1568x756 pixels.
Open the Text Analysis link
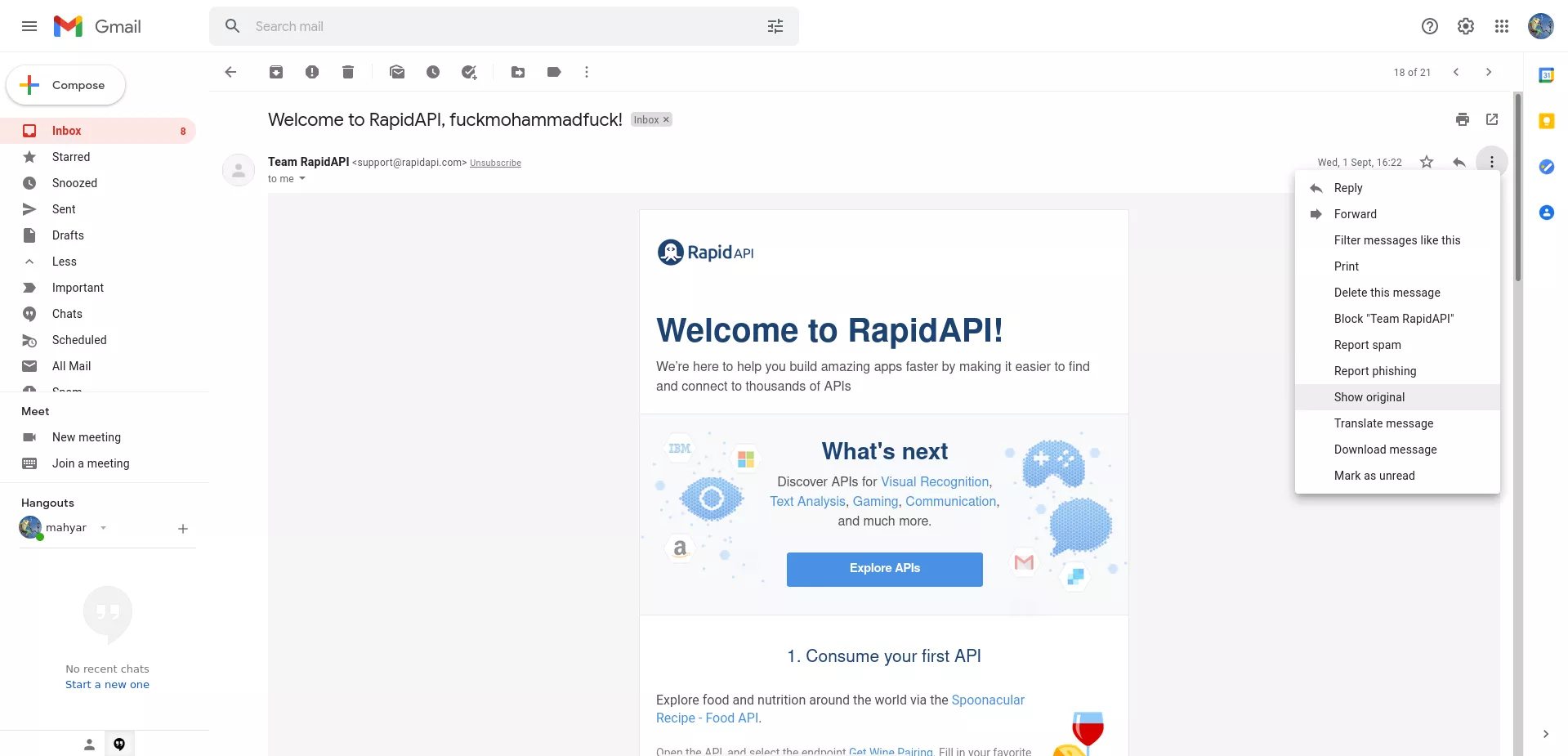coord(807,502)
